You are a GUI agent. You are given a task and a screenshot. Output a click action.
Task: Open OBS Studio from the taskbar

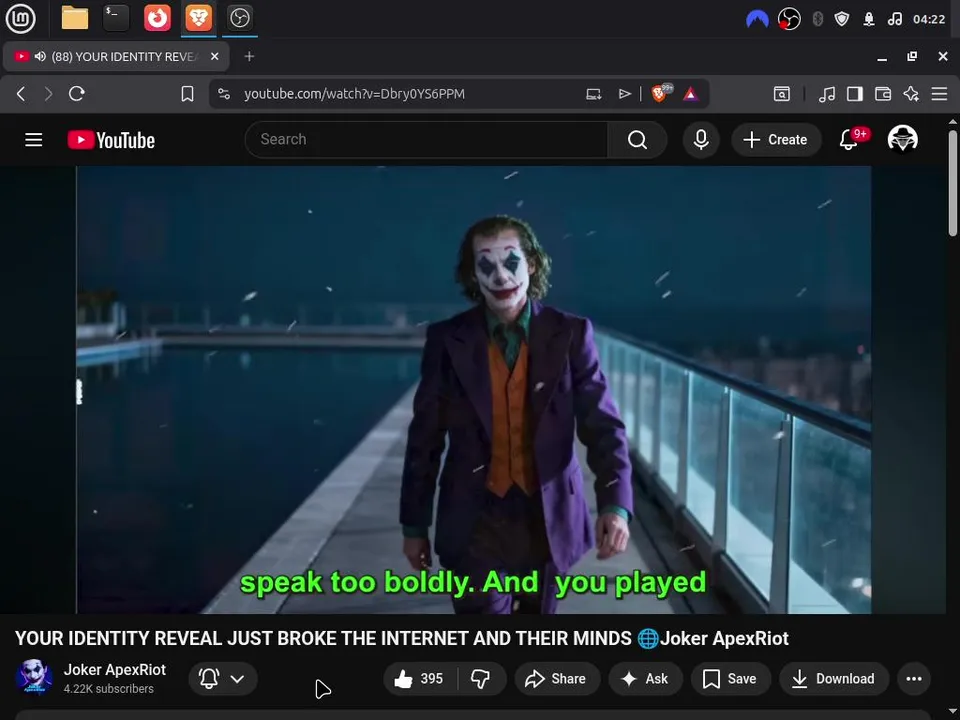point(239,18)
